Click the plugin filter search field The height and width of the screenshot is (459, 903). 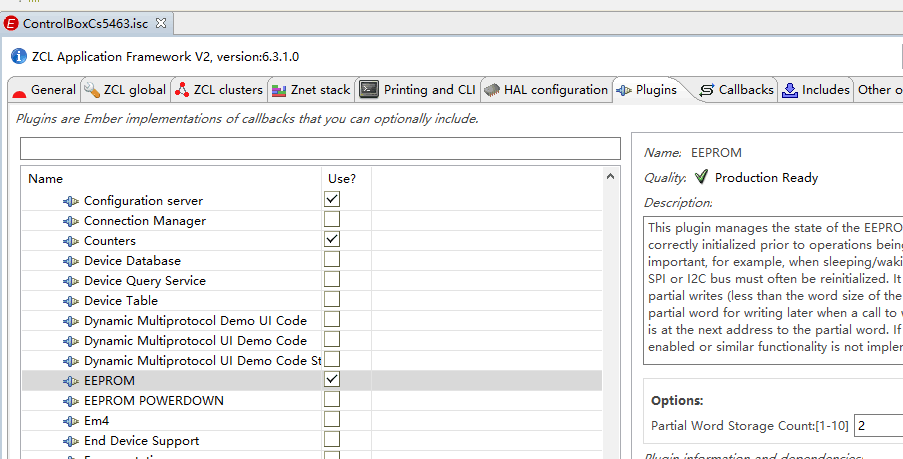(x=320, y=149)
